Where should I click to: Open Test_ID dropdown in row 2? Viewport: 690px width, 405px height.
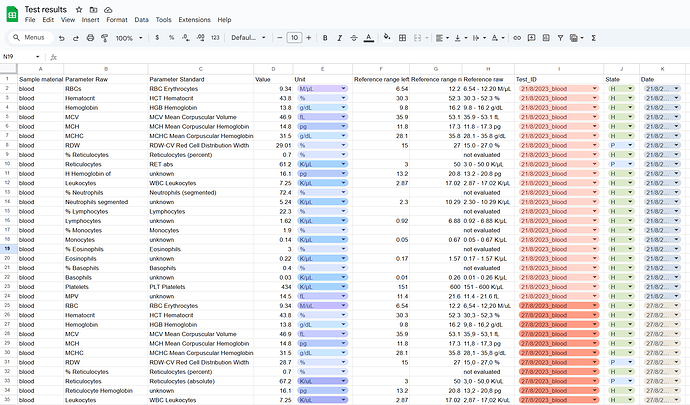tap(595, 89)
